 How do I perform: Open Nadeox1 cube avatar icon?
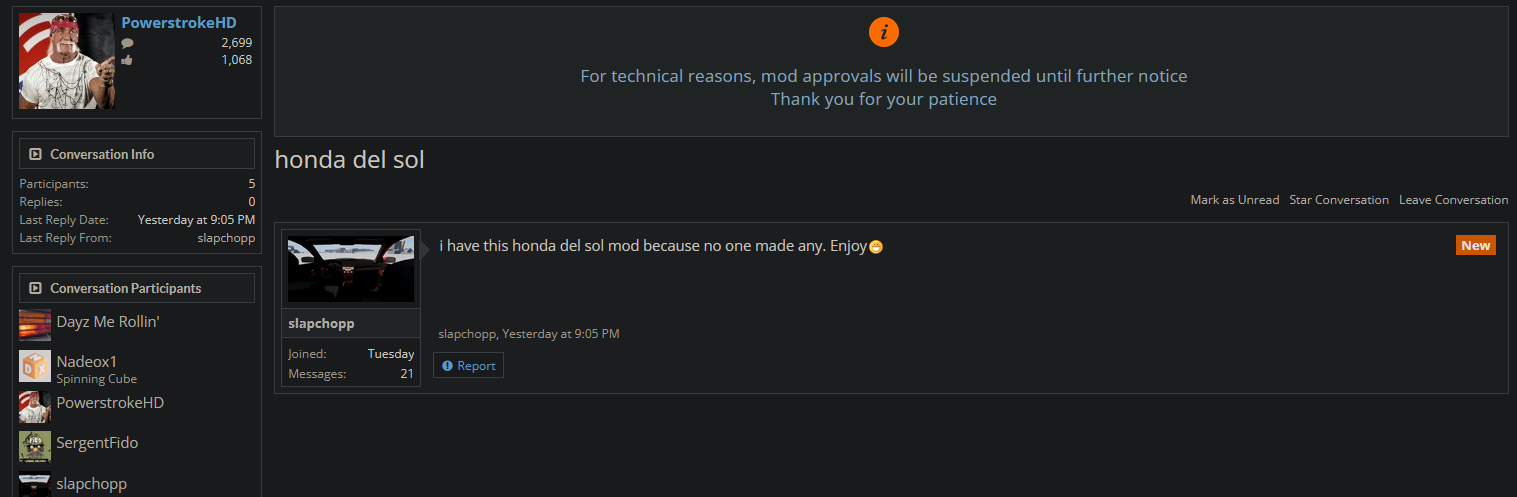35,366
